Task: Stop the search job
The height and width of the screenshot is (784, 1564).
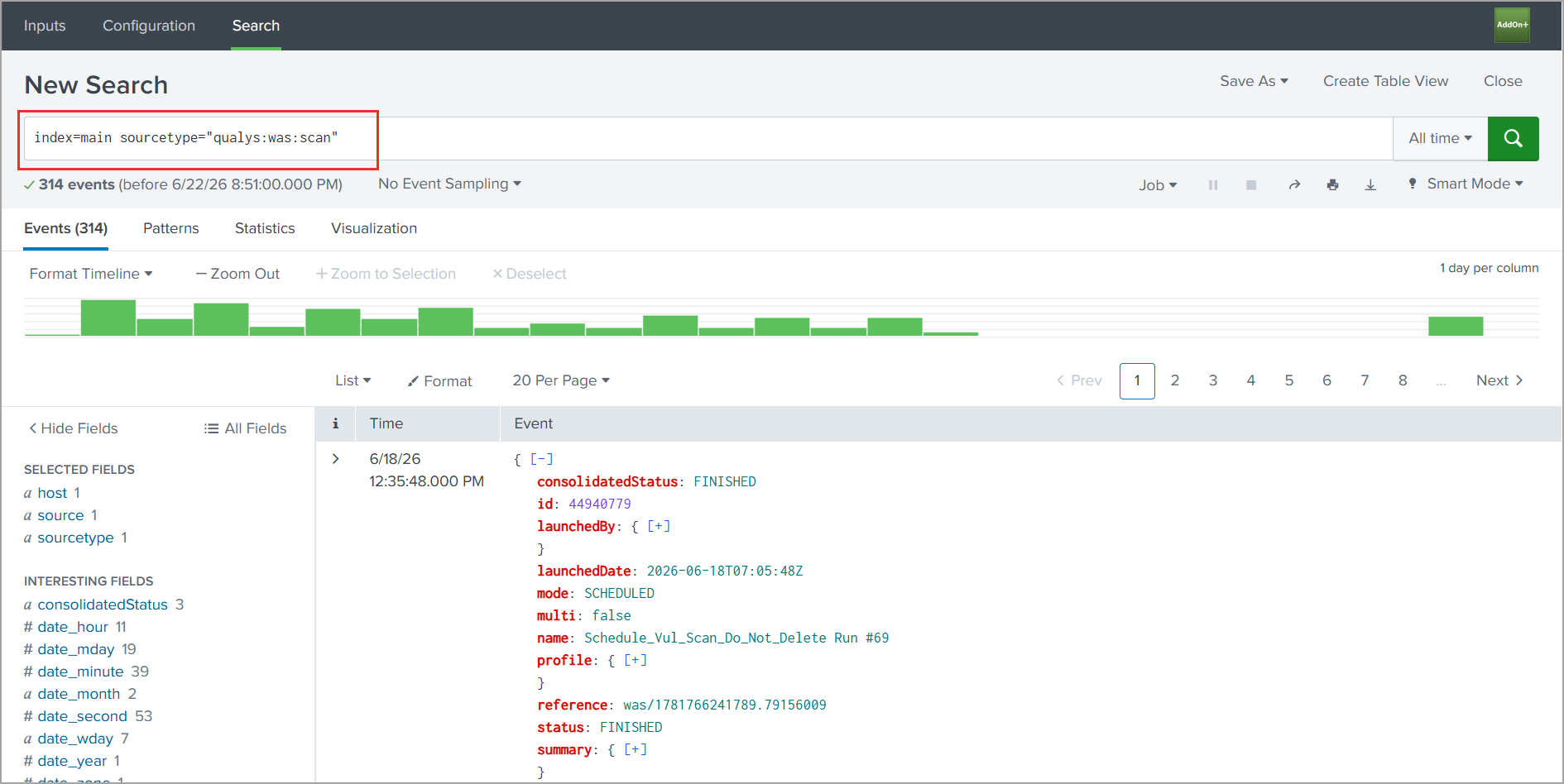Action: click(x=1251, y=185)
